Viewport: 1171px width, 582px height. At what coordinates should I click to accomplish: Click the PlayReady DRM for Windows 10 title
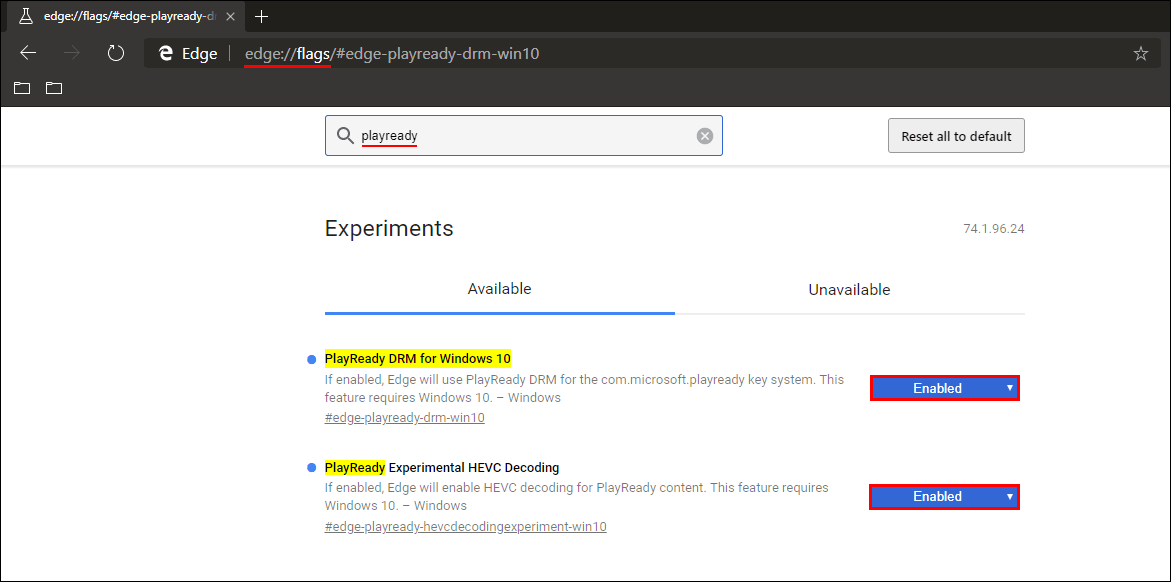pos(417,359)
